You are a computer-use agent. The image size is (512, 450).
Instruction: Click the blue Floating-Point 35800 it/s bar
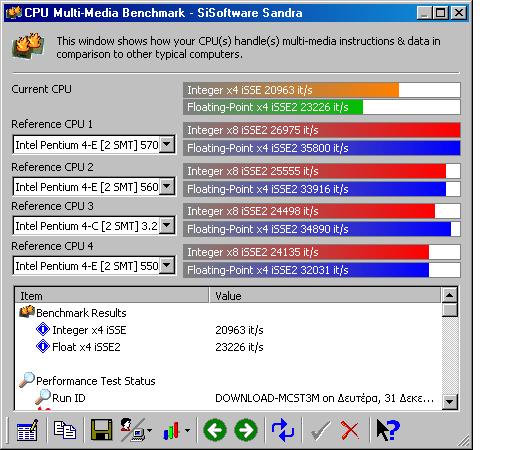pyautogui.click(x=322, y=148)
